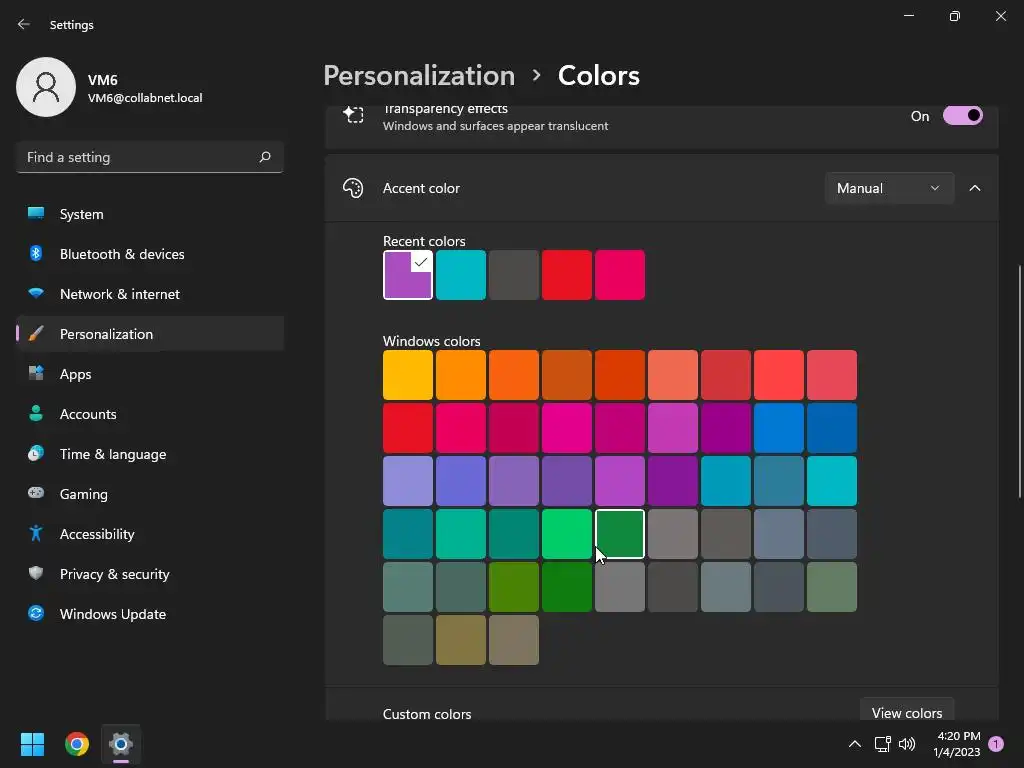Collapse the Accent color section
This screenshot has width=1024, height=768.
click(x=975, y=188)
